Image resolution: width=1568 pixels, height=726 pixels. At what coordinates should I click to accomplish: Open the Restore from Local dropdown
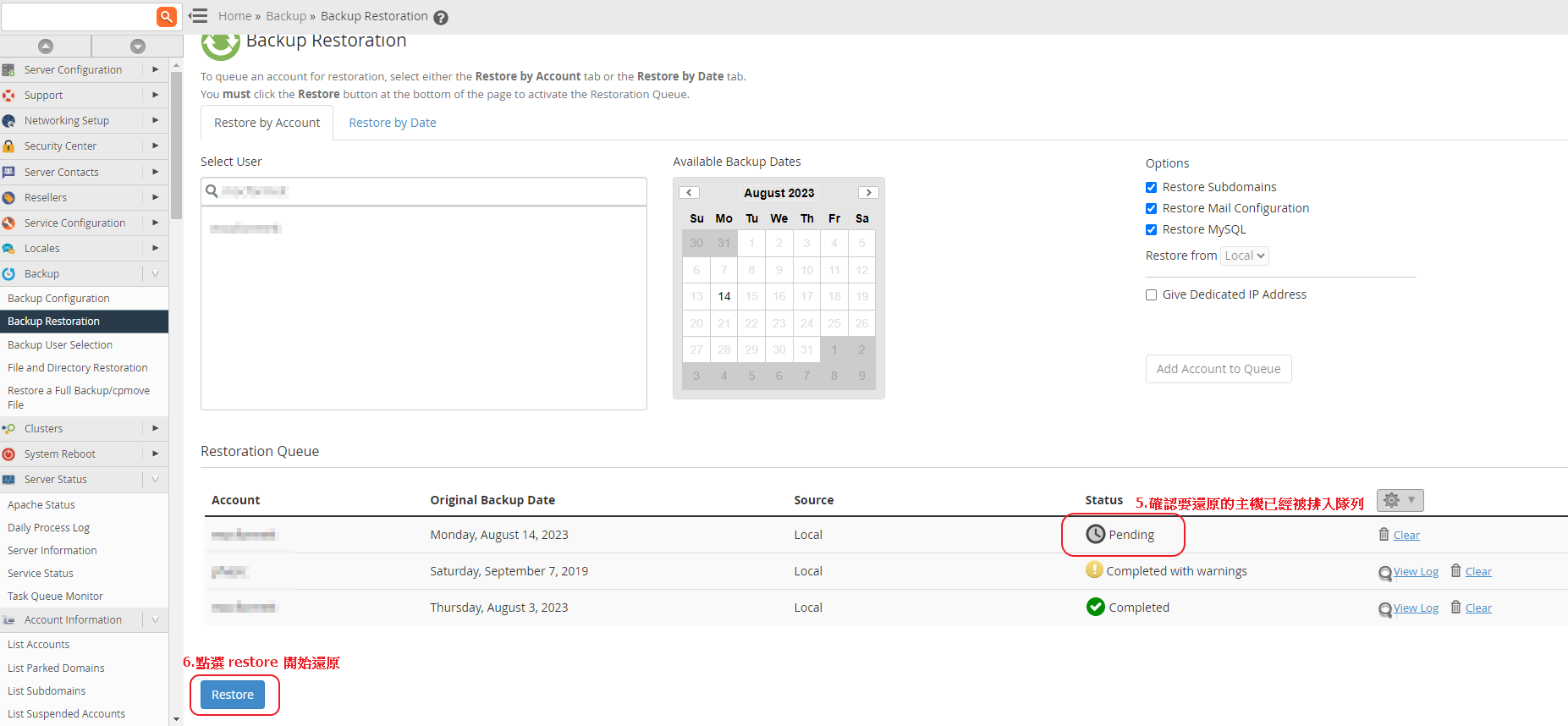pos(1244,256)
